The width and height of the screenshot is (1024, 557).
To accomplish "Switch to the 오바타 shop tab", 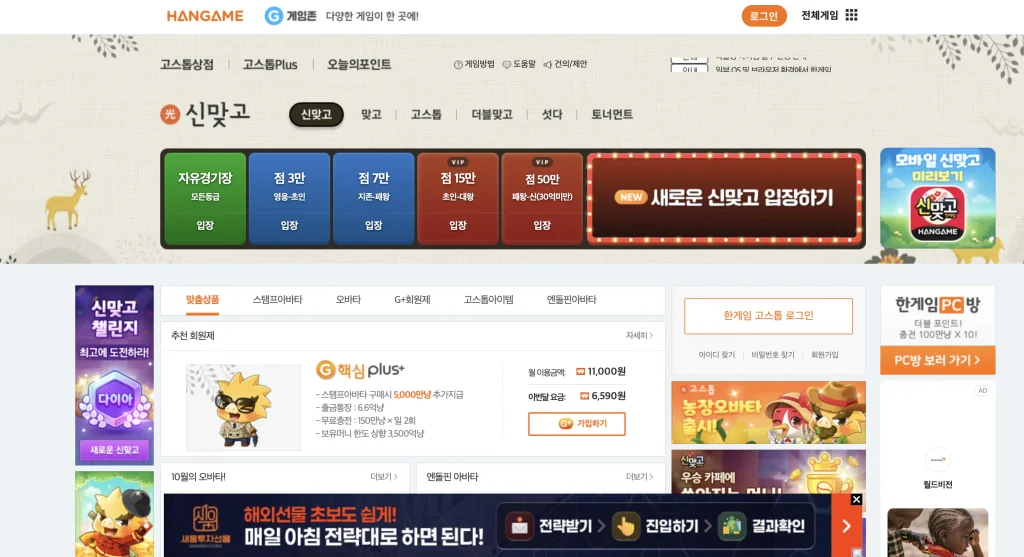I will pos(348,300).
